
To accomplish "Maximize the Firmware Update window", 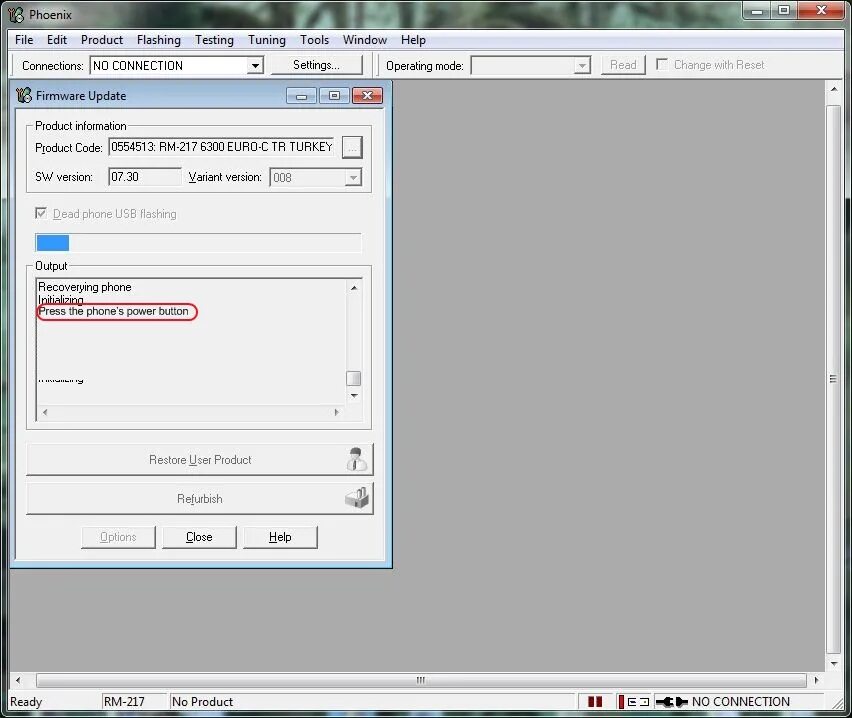I will (334, 96).
